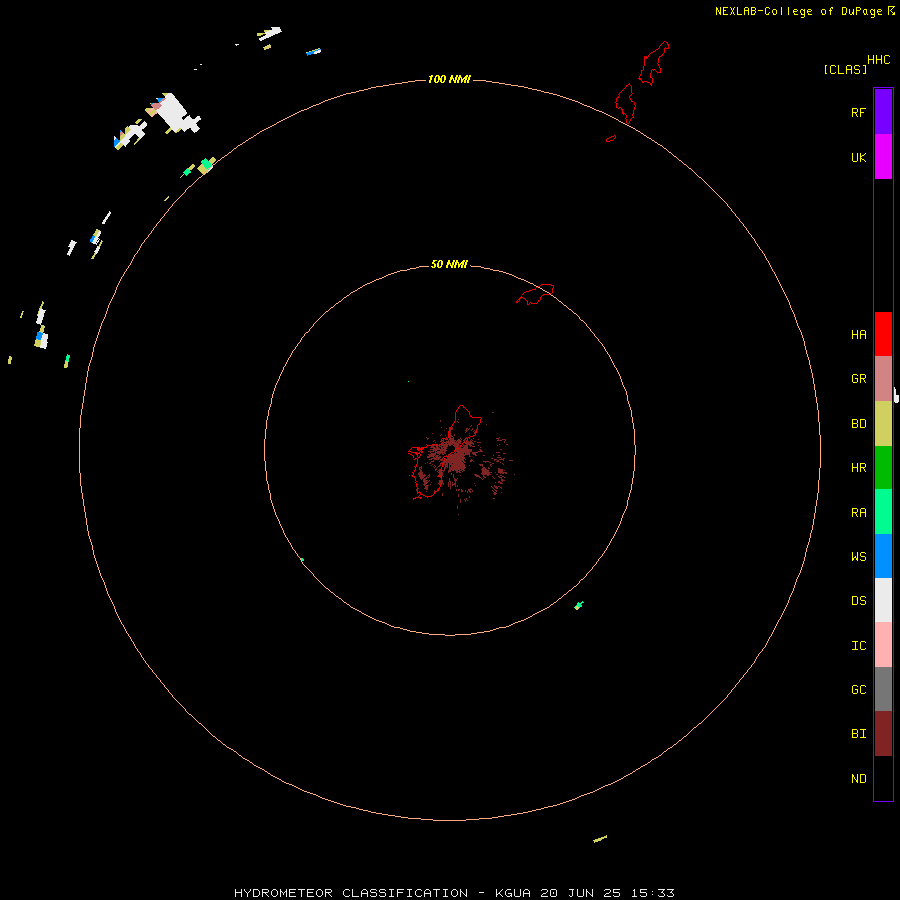The image size is (900, 900).
Task: Click the 'RF' legend label
Action: coord(858,112)
